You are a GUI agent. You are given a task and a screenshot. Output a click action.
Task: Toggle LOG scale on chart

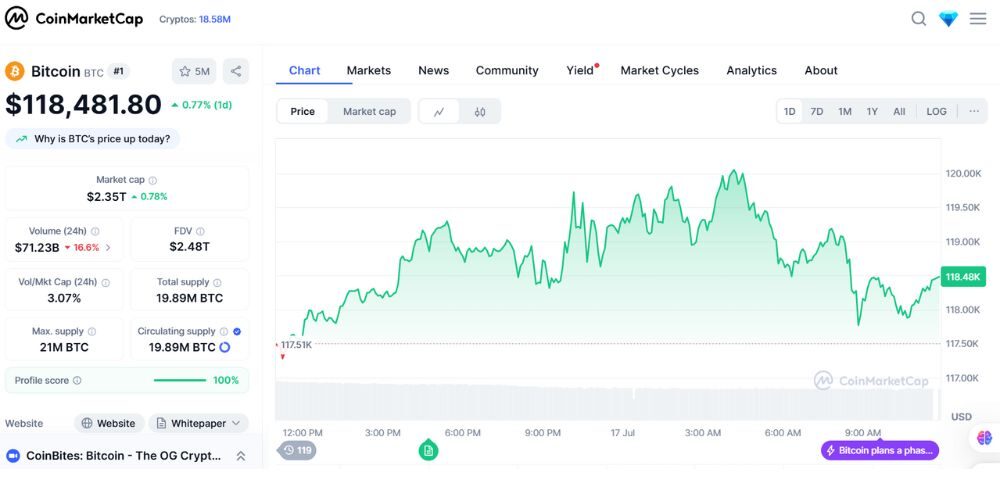[936, 112]
